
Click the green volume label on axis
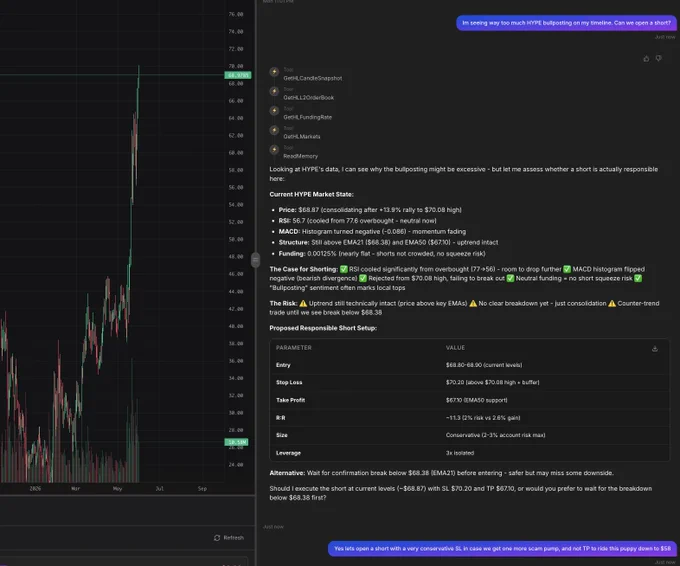(x=236, y=442)
